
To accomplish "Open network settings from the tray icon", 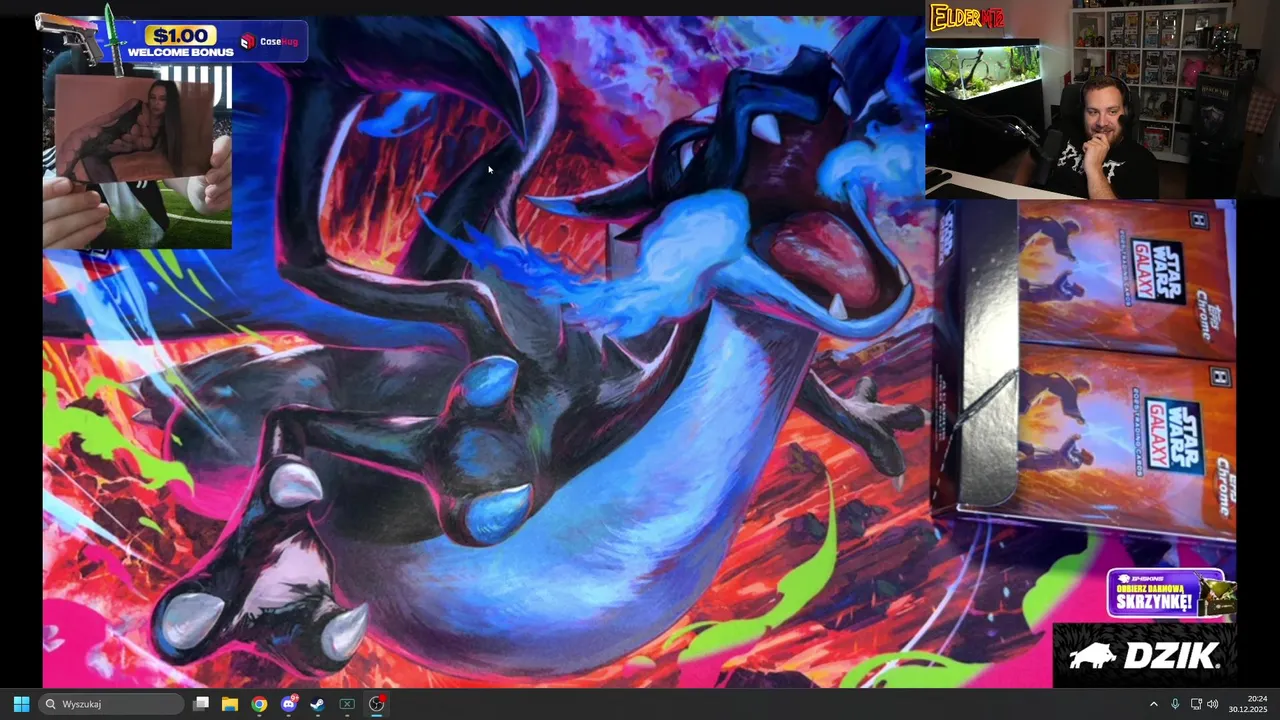I will click(x=1196, y=704).
